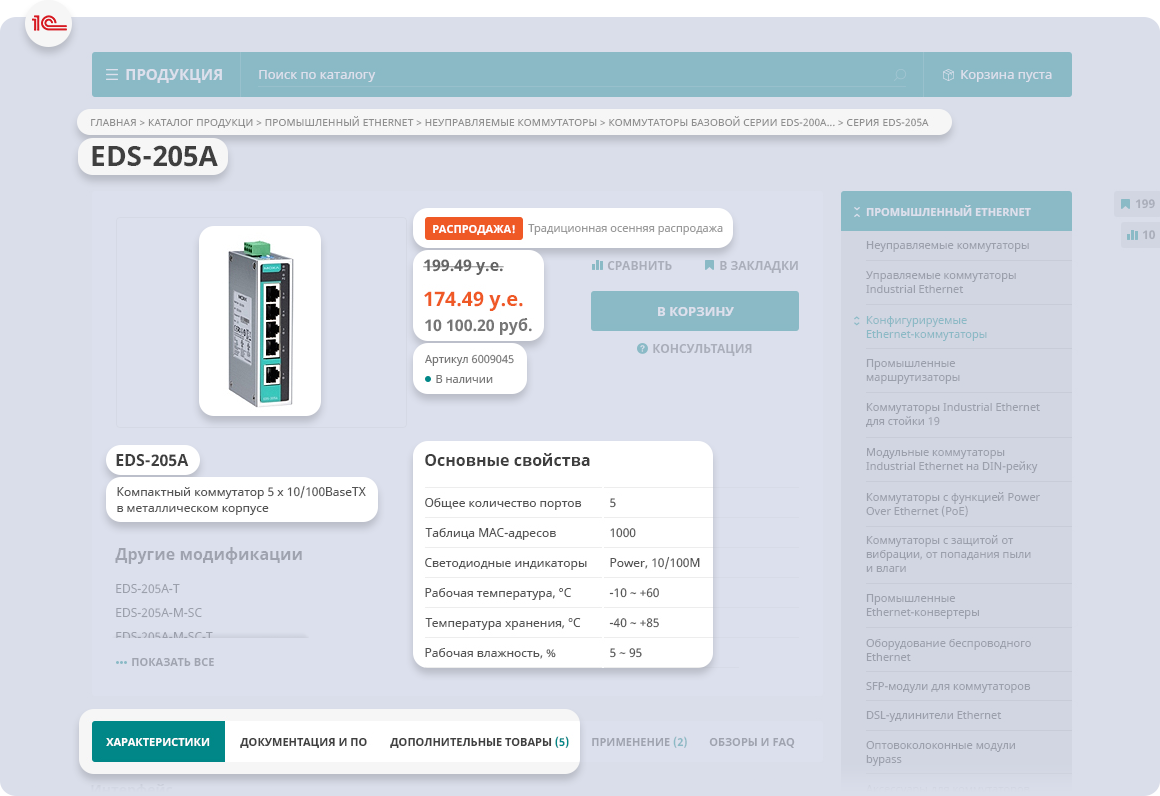Screen dimensions: 1160x796
Task: Click the Основные свойства heading
Action: point(508,460)
